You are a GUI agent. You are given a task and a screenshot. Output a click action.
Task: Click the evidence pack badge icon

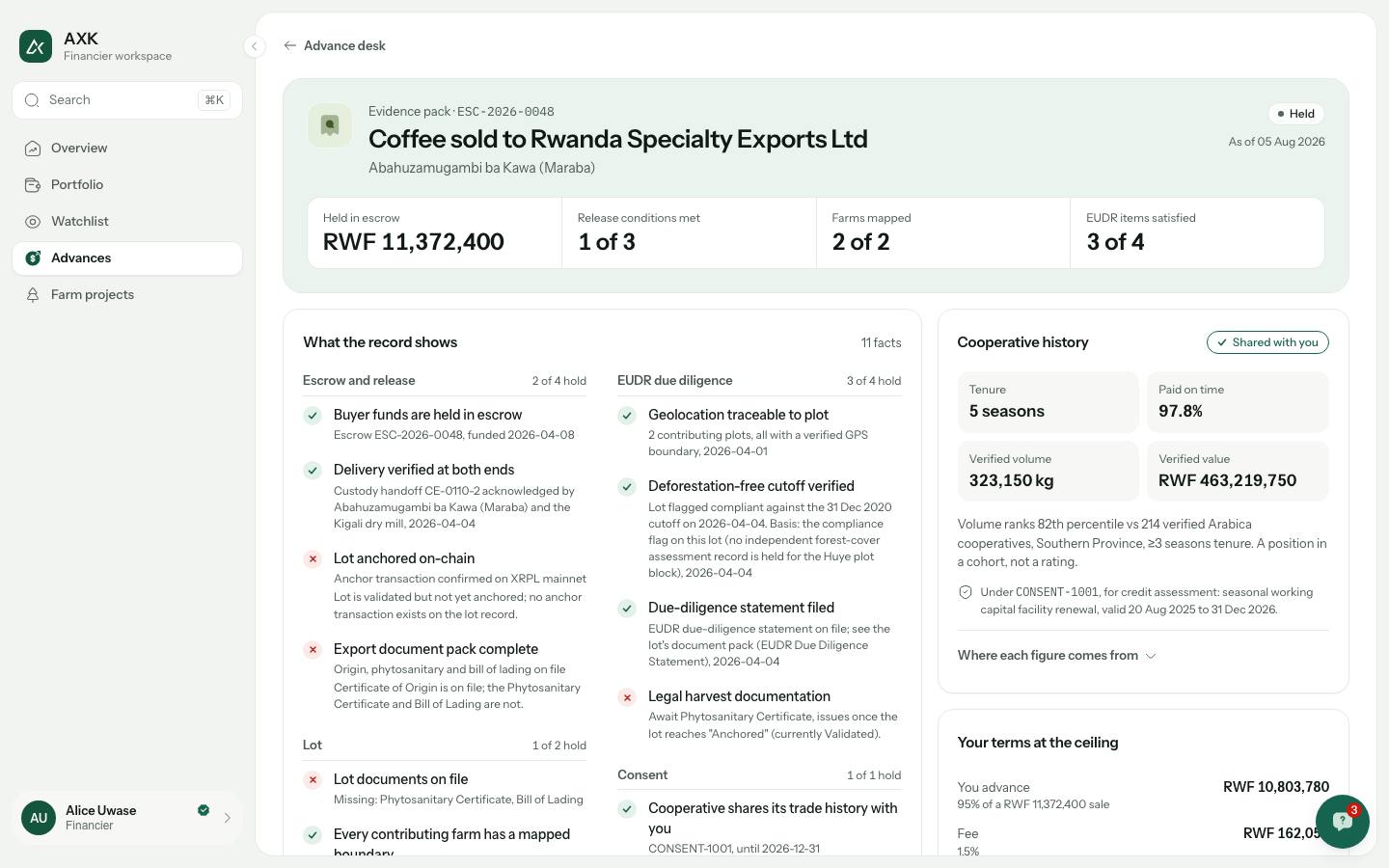(x=330, y=125)
